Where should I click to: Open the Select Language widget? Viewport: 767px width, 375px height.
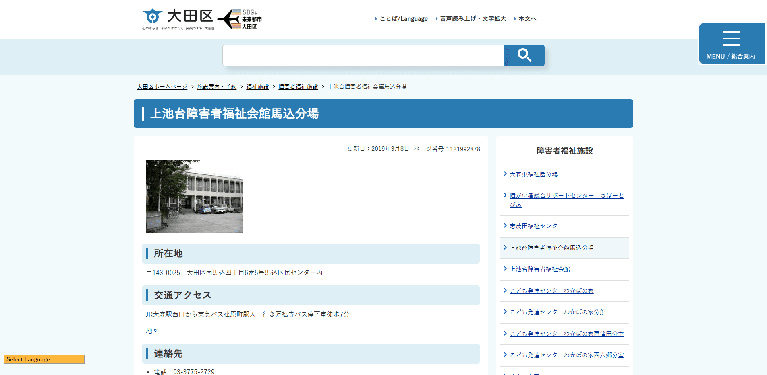point(44,359)
